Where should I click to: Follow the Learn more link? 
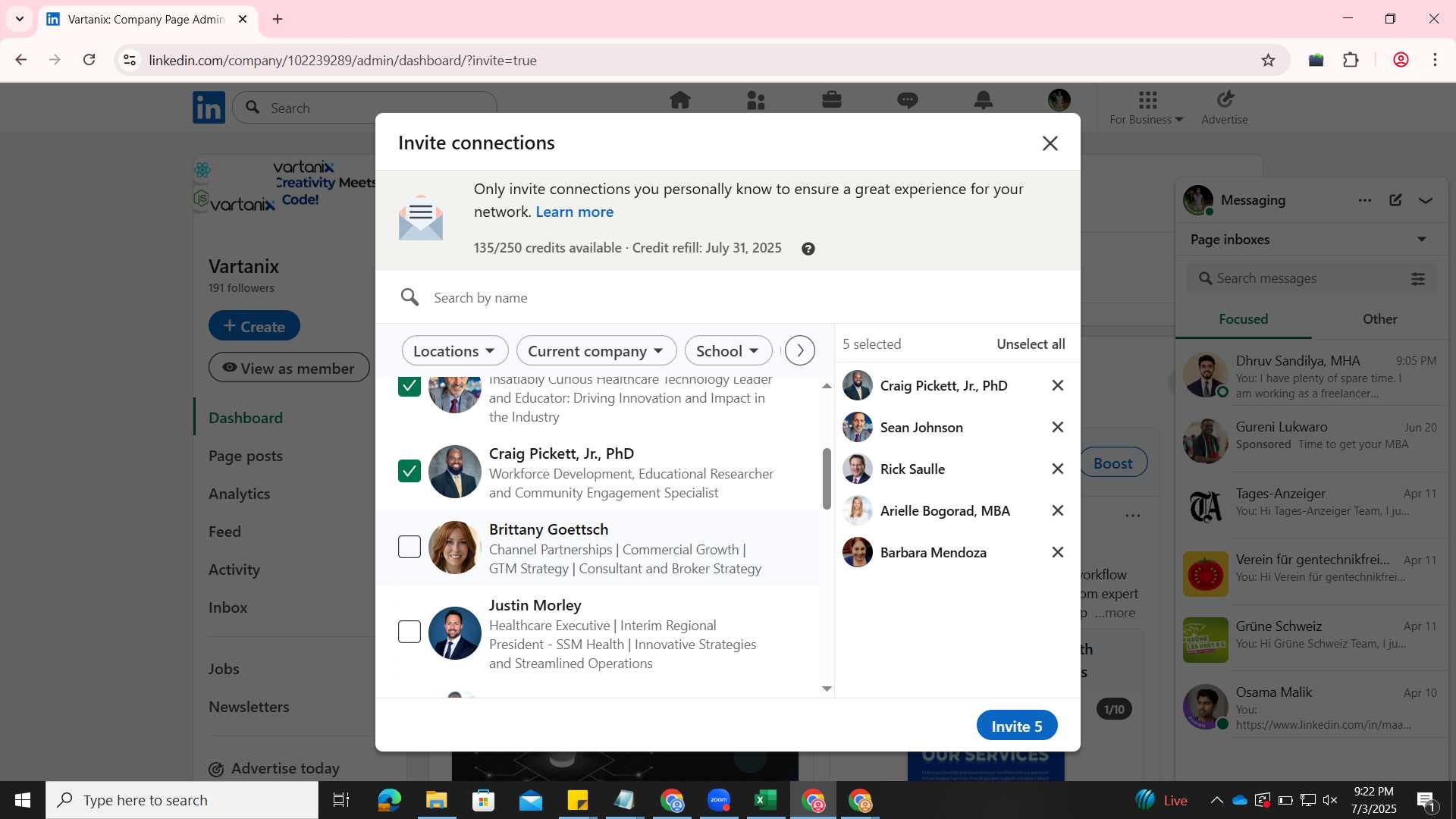click(x=575, y=212)
